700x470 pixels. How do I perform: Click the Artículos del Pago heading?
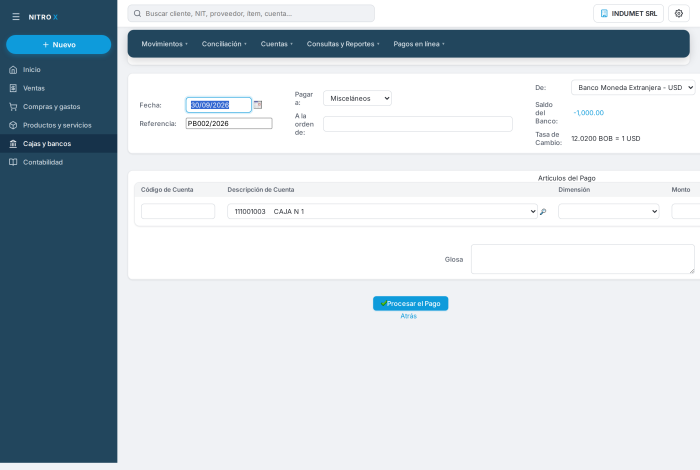(567, 178)
